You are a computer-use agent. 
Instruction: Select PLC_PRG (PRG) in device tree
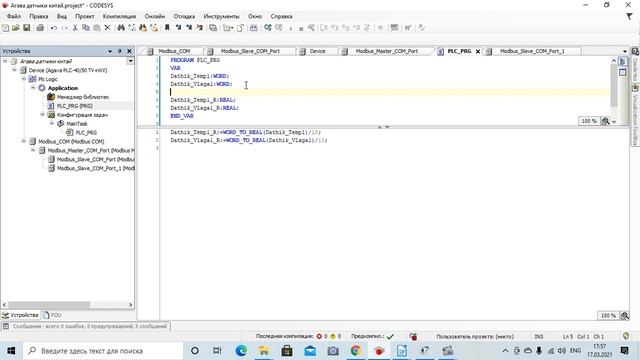(x=75, y=106)
